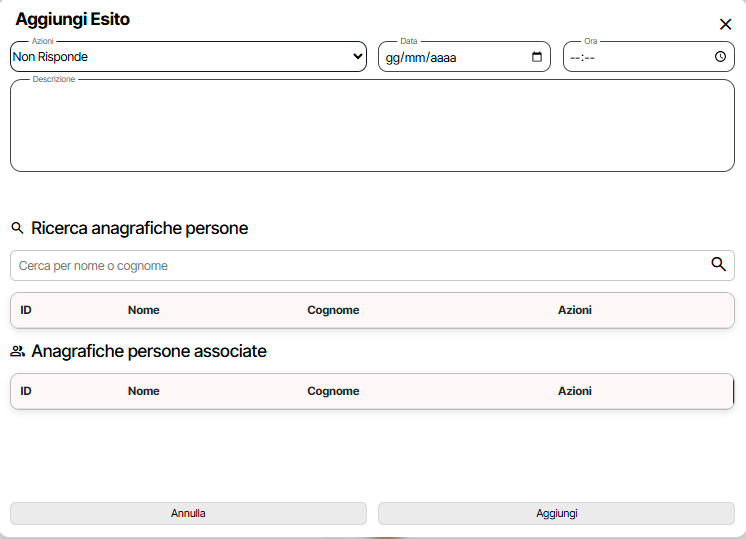The image size is (746, 539).
Task: Open the calendar picker in the Data field
Action: pos(537,57)
